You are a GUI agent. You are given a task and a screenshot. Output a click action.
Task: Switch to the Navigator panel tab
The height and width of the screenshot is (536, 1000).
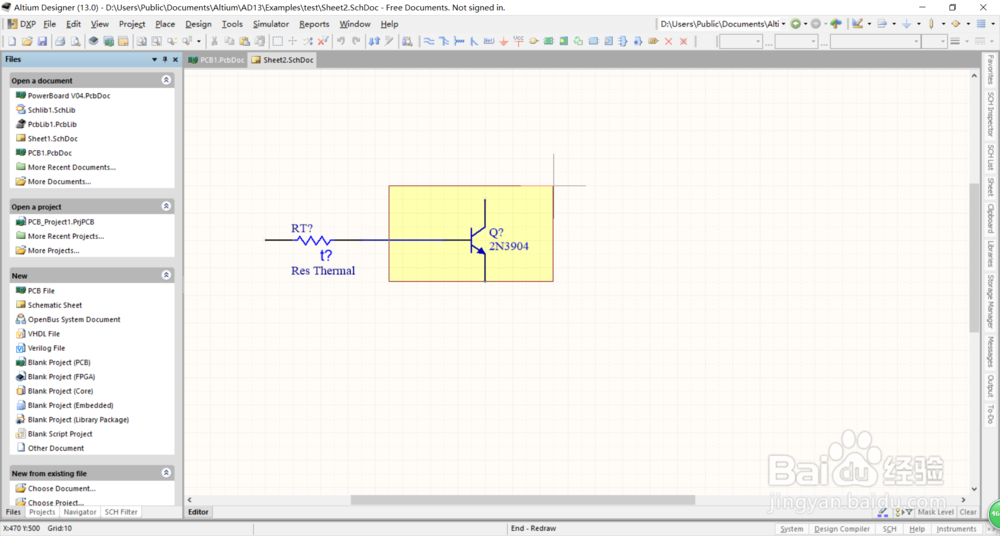[x=80, y=512]
